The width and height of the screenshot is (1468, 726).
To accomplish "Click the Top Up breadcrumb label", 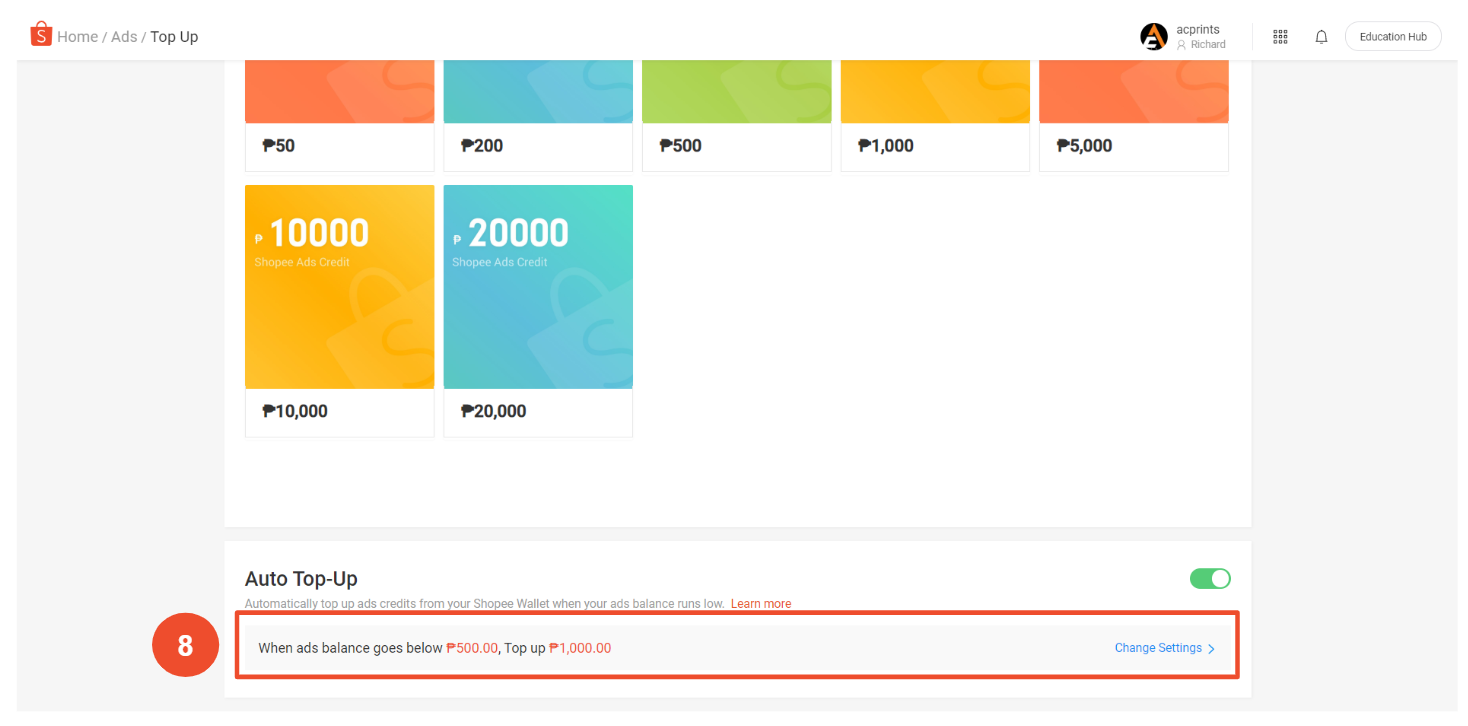I will coord(174,37).
